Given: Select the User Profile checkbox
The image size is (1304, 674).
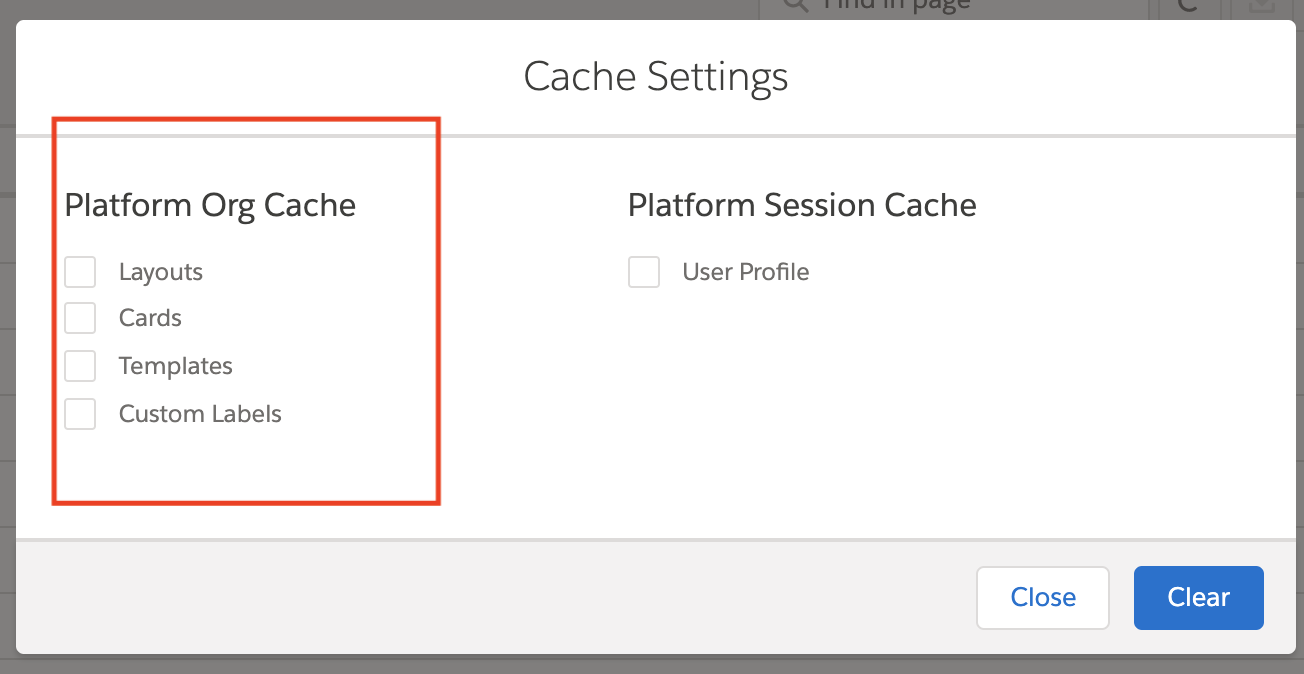Looking at the screenshot, I should pyautogui.click(x=644, y=272).
